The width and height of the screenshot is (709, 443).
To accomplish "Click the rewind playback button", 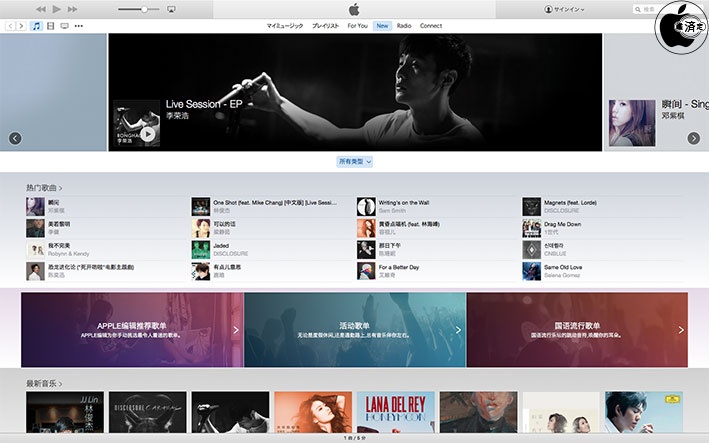I will click(41, 9).
